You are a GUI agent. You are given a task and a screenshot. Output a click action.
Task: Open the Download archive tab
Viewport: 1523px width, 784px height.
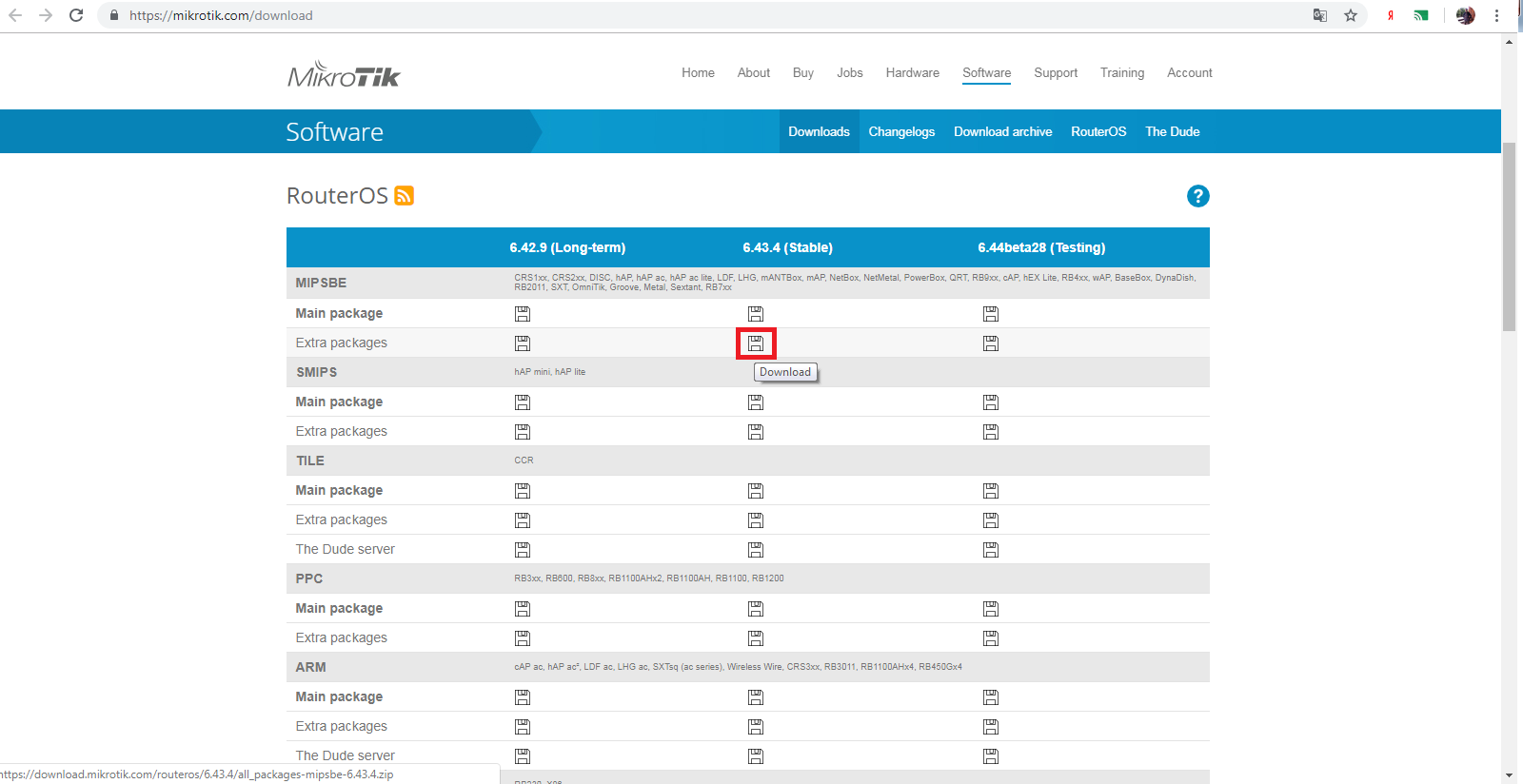1003,131
